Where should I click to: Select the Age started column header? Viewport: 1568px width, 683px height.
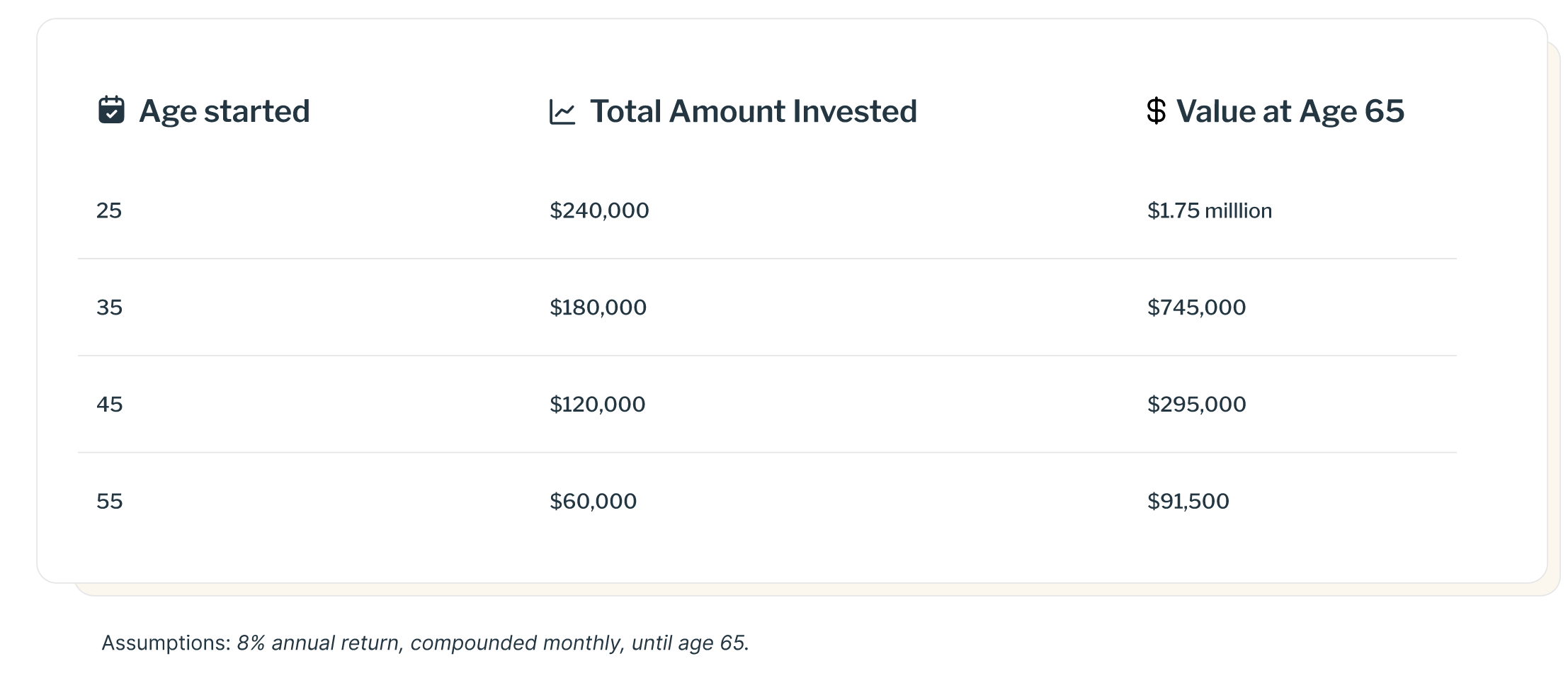[224, 111]
